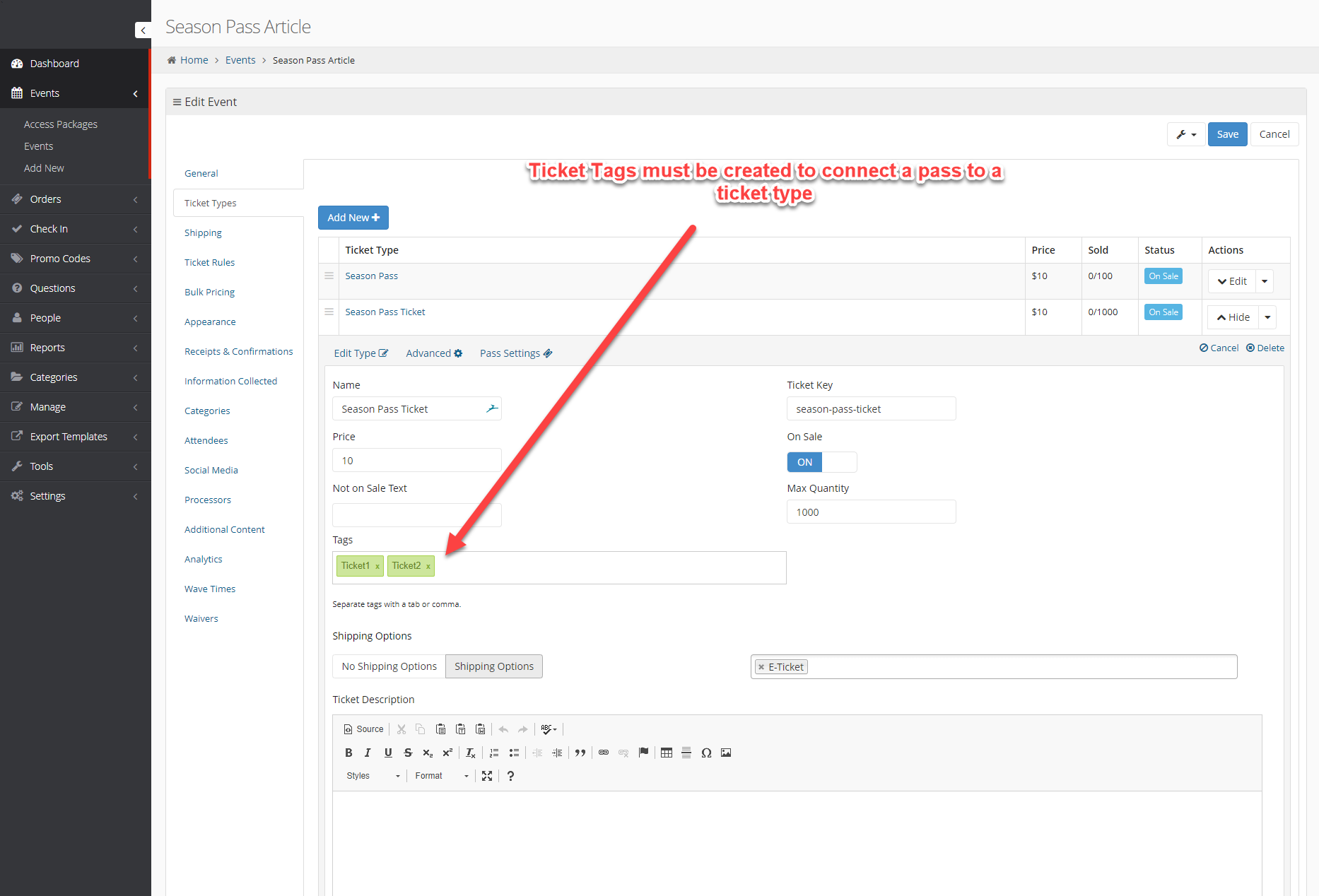Expand the Settings sidebar menu
Screen dimensions: 1319x896
pos(75,496)
